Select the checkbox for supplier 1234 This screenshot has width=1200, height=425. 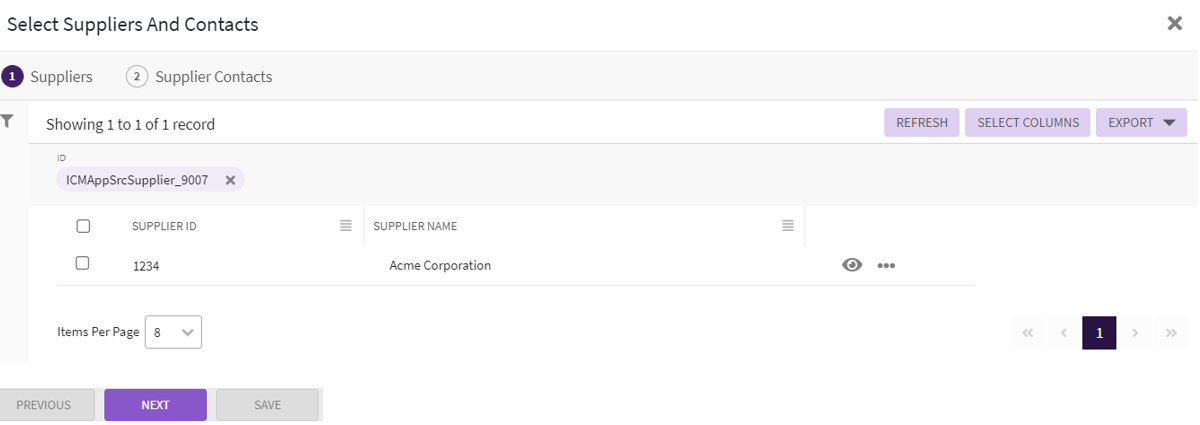point(83,263)
